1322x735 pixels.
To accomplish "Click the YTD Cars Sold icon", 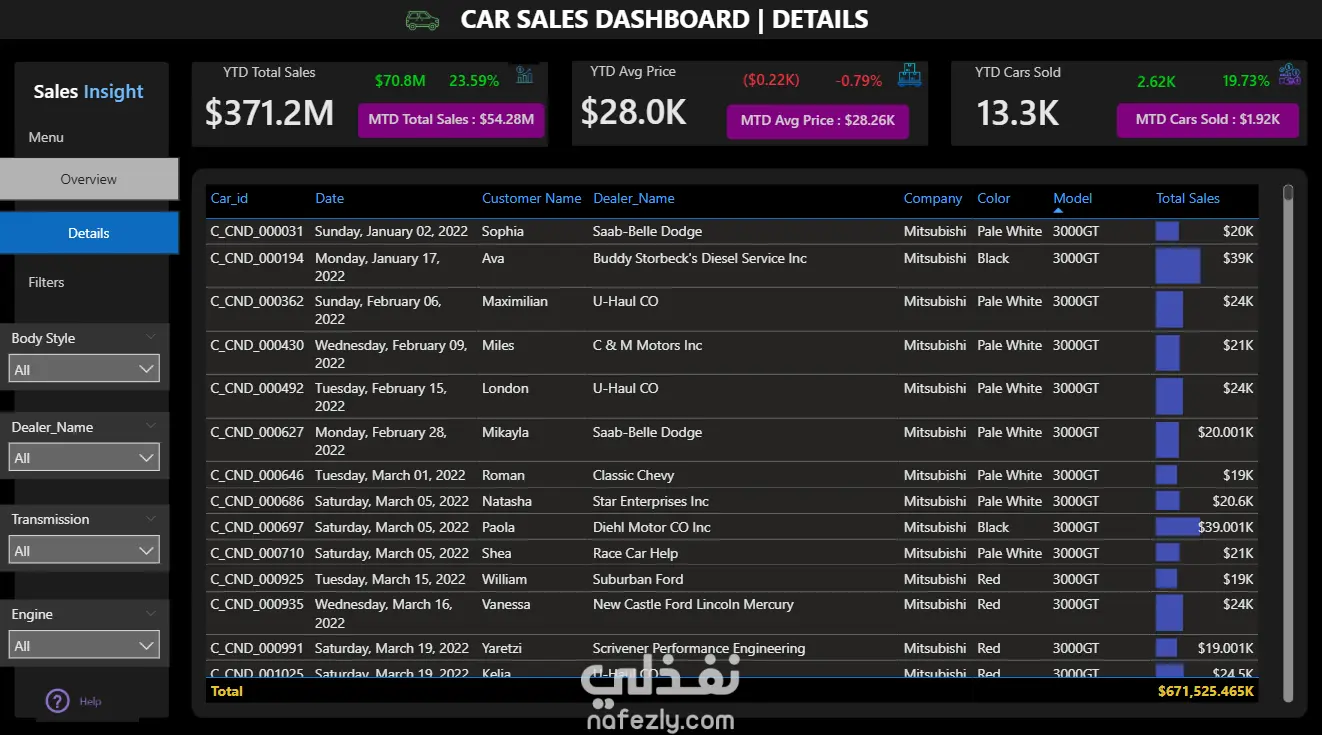I will click(x=1290, y=74).
